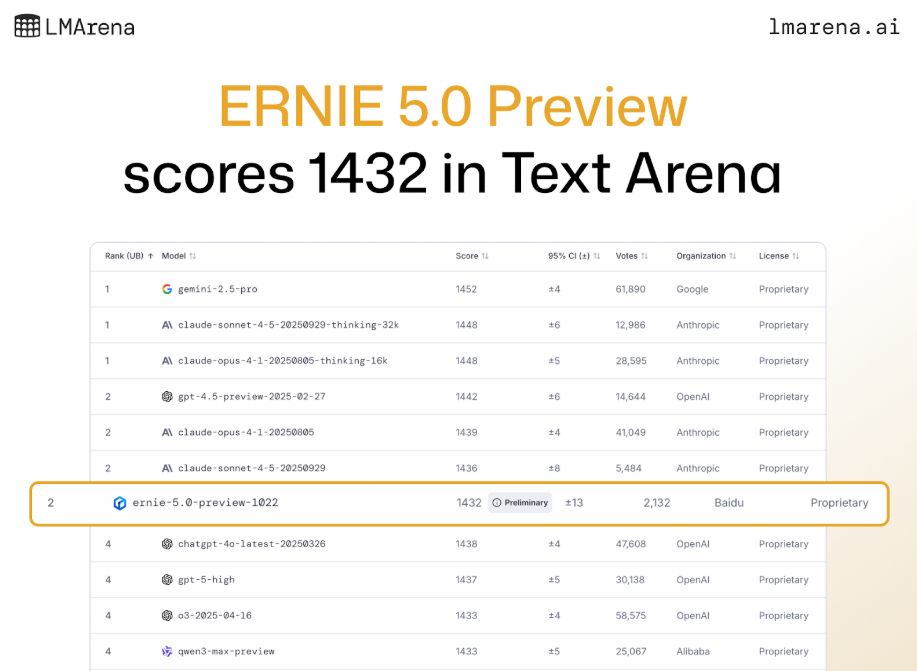Sort table using Model column arrows

click(192, 256)
